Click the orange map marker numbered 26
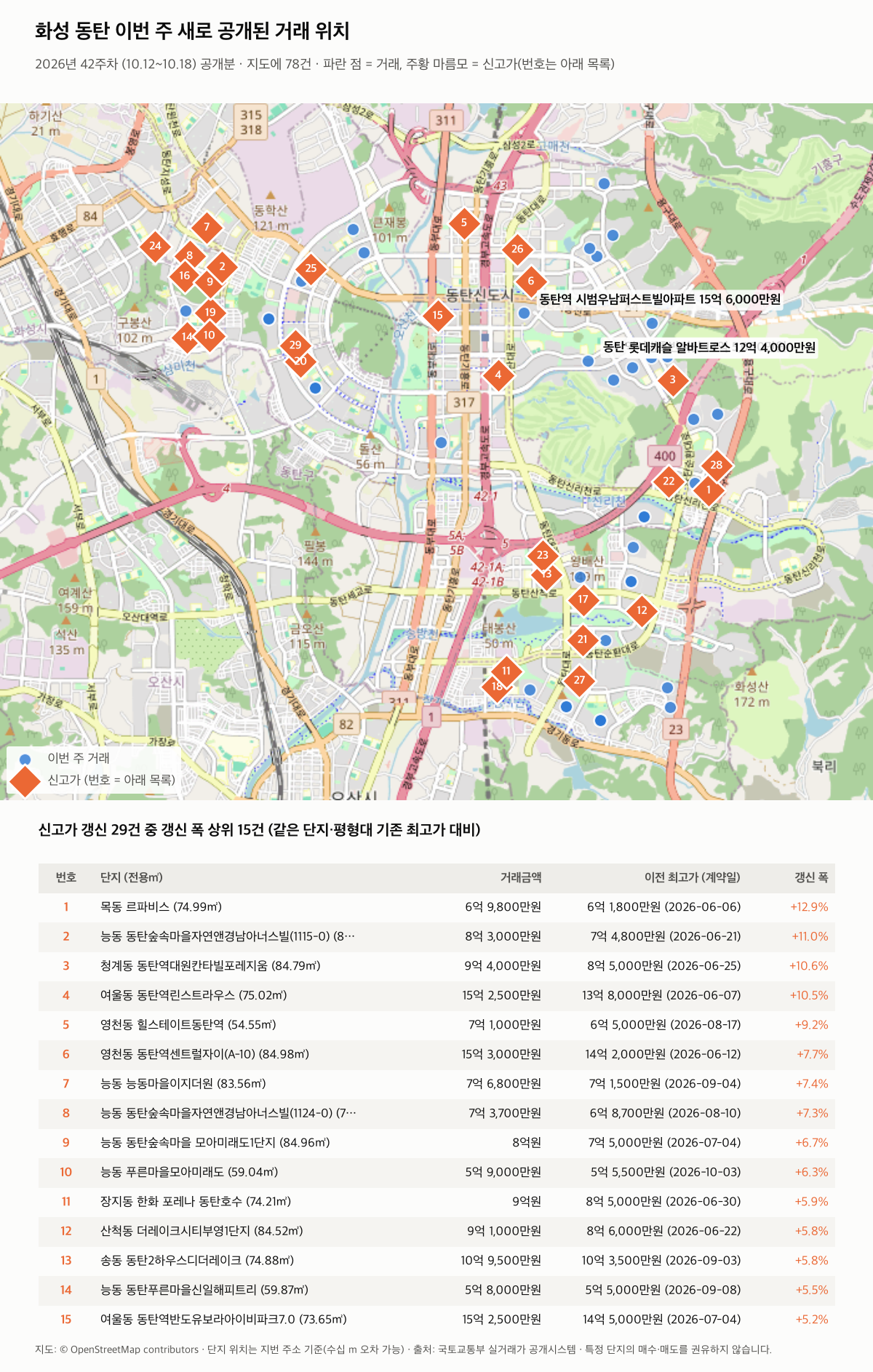Image resolution: width=873 pixels, height=1372 pixels. pos(517,249)
